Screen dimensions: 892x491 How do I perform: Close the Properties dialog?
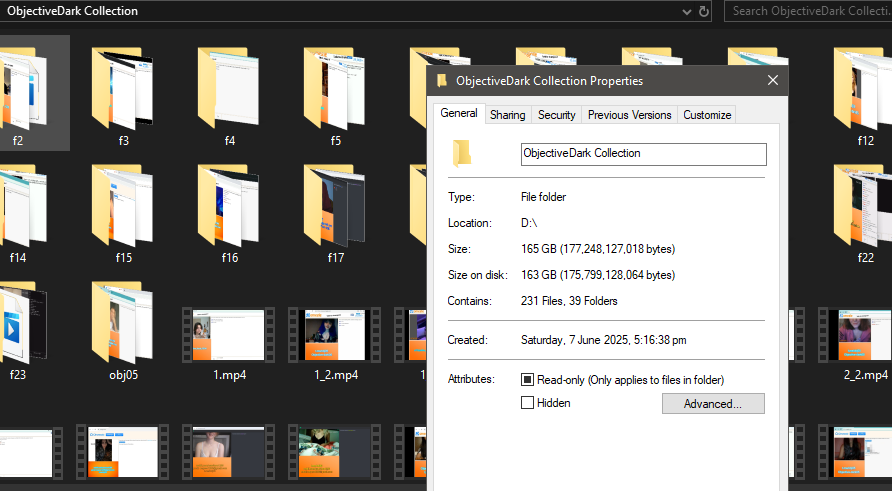[x=772, y=81]
